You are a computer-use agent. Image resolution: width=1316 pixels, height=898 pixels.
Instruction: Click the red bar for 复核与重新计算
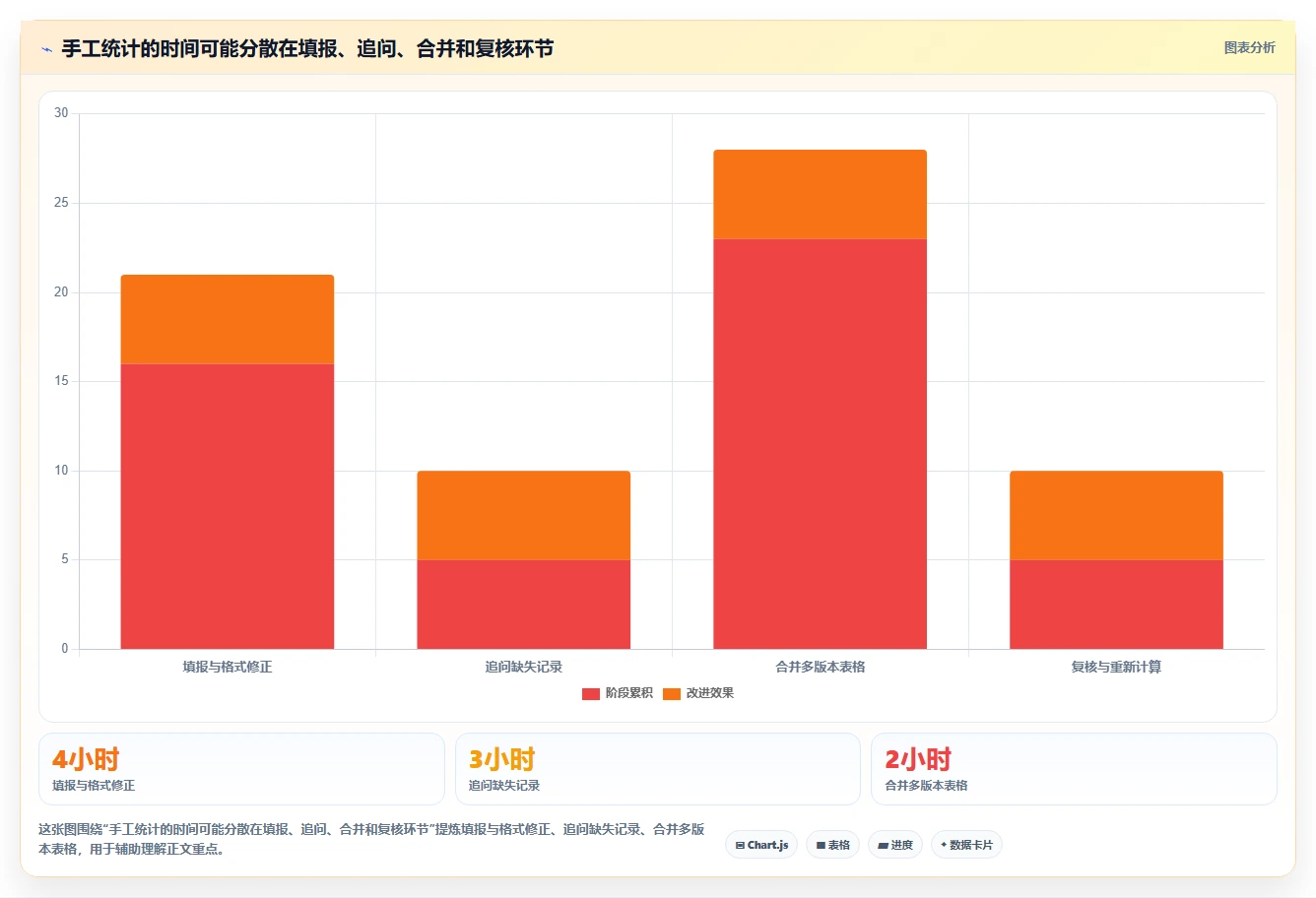pyautogui.click(x=1116, y=605)
